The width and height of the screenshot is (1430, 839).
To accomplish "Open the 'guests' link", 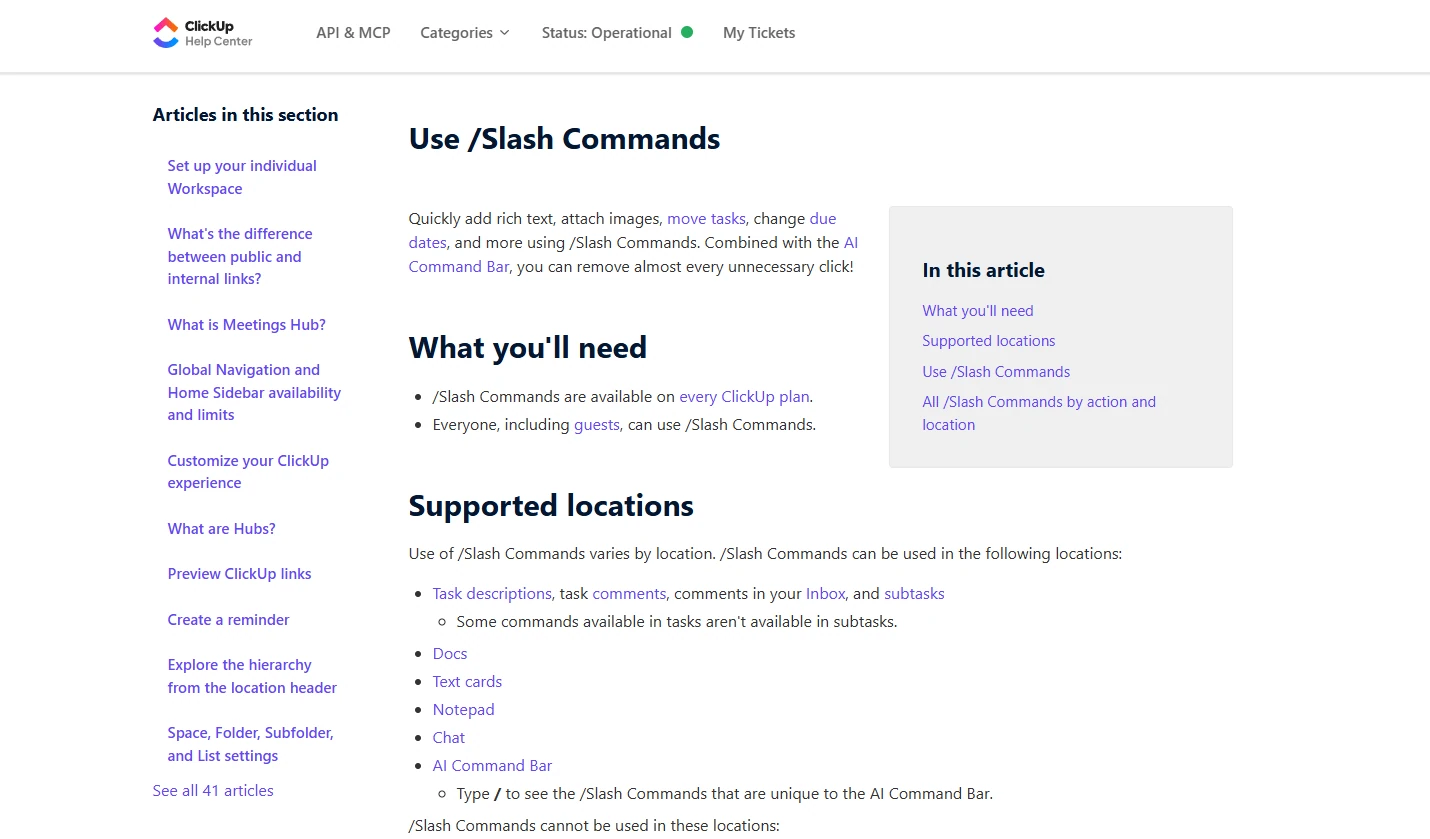I will tap(597, 425).
